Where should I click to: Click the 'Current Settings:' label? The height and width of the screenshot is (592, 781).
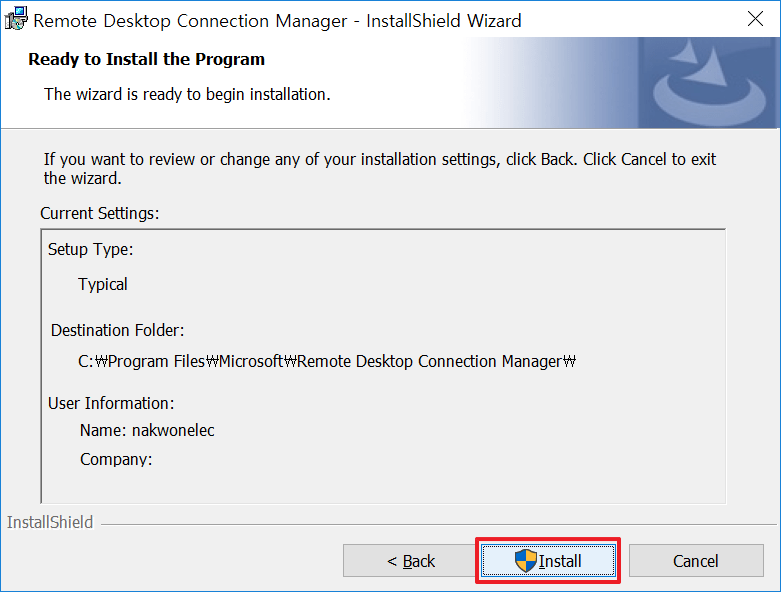[100, 213]
